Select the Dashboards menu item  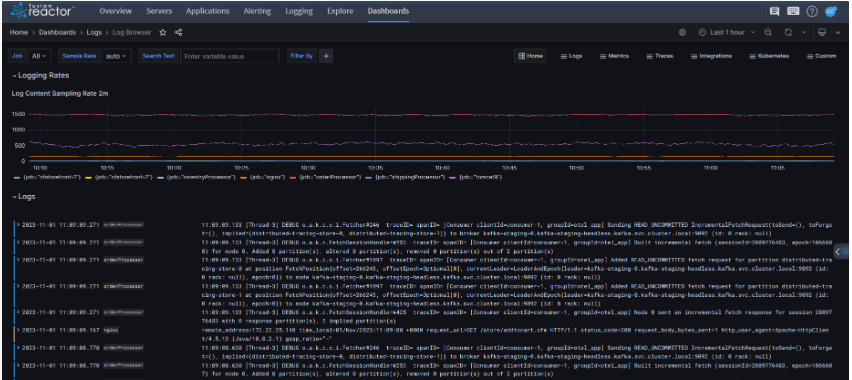pos(389,11)
